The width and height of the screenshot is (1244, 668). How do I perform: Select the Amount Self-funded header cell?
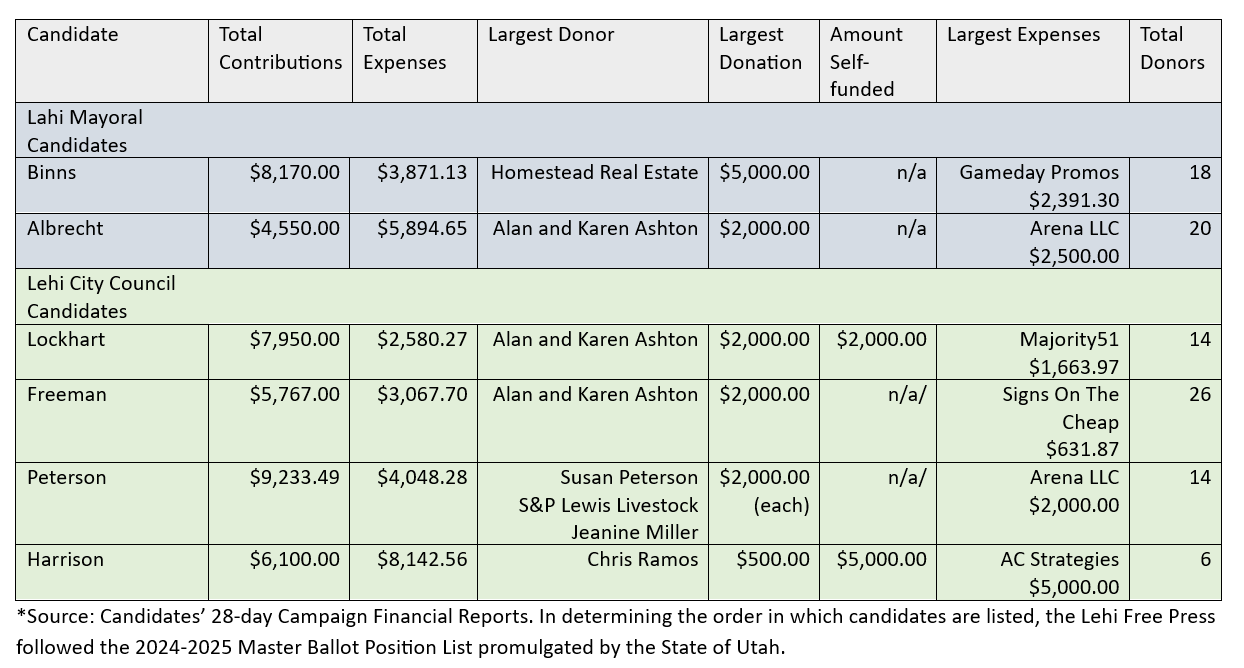866,62
